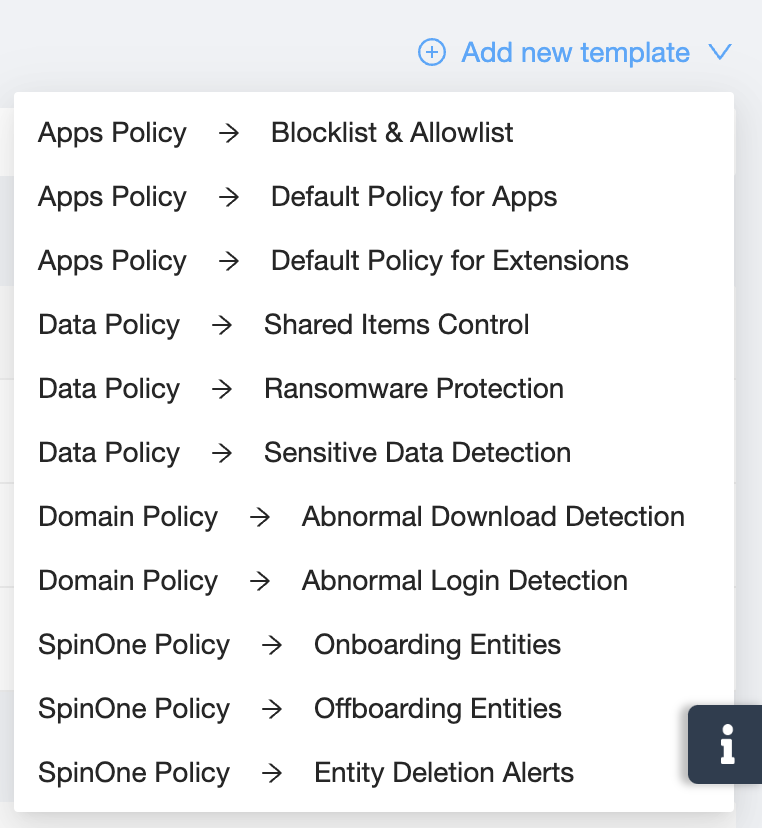Select Apps Policy Blocklist & Allowlist template
The width and height of the screenshot is (762, 828).
pos(391,133)
